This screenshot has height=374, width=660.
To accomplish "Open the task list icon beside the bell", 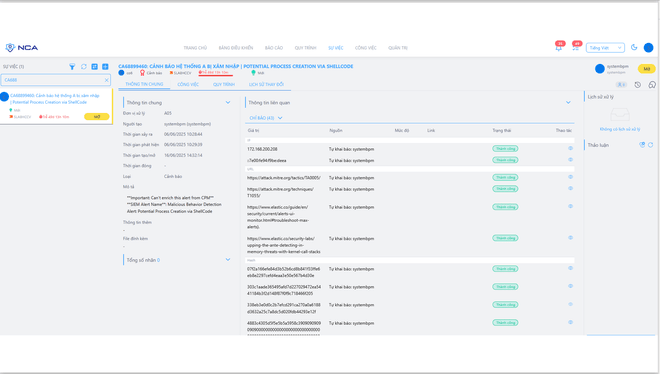I will coord(575,48).
